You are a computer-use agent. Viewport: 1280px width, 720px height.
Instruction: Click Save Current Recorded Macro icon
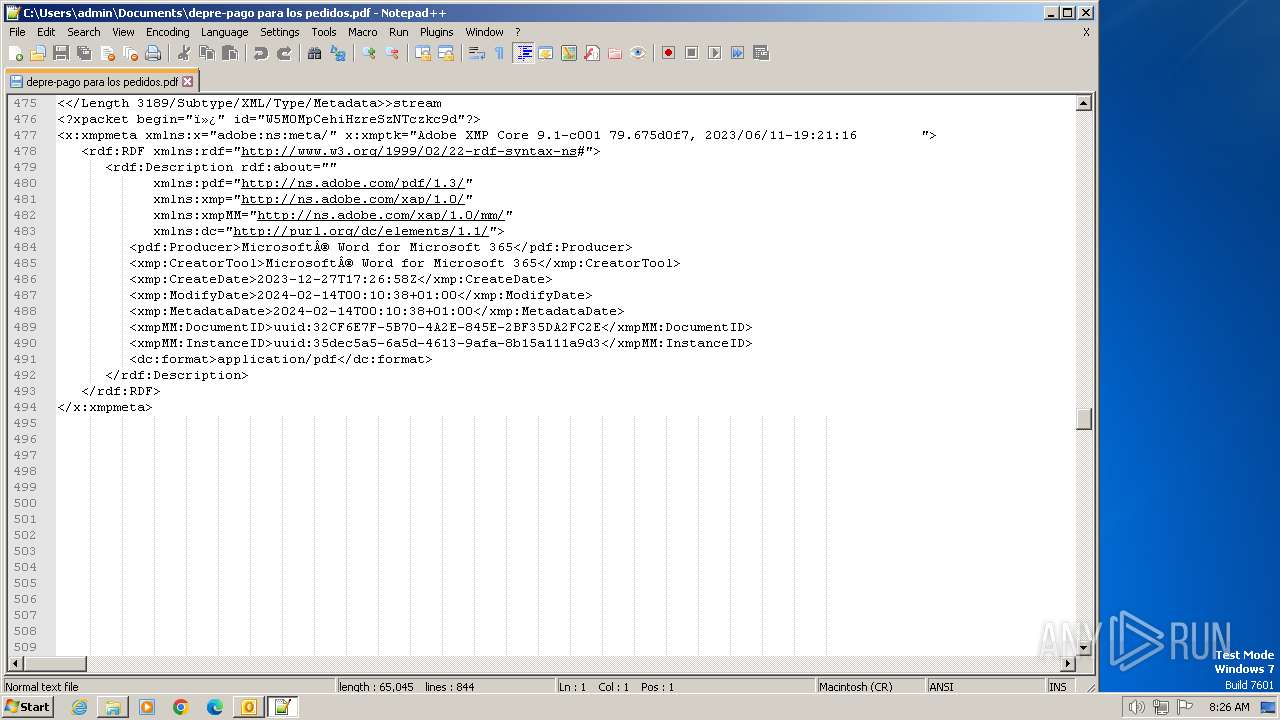pyautogui.click(x=760, y=53)
